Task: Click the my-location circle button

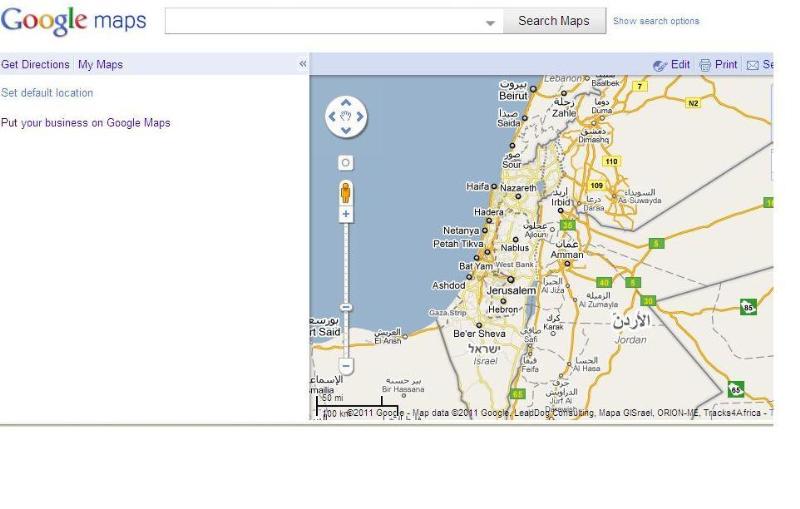Action: [x=346, y=162]
